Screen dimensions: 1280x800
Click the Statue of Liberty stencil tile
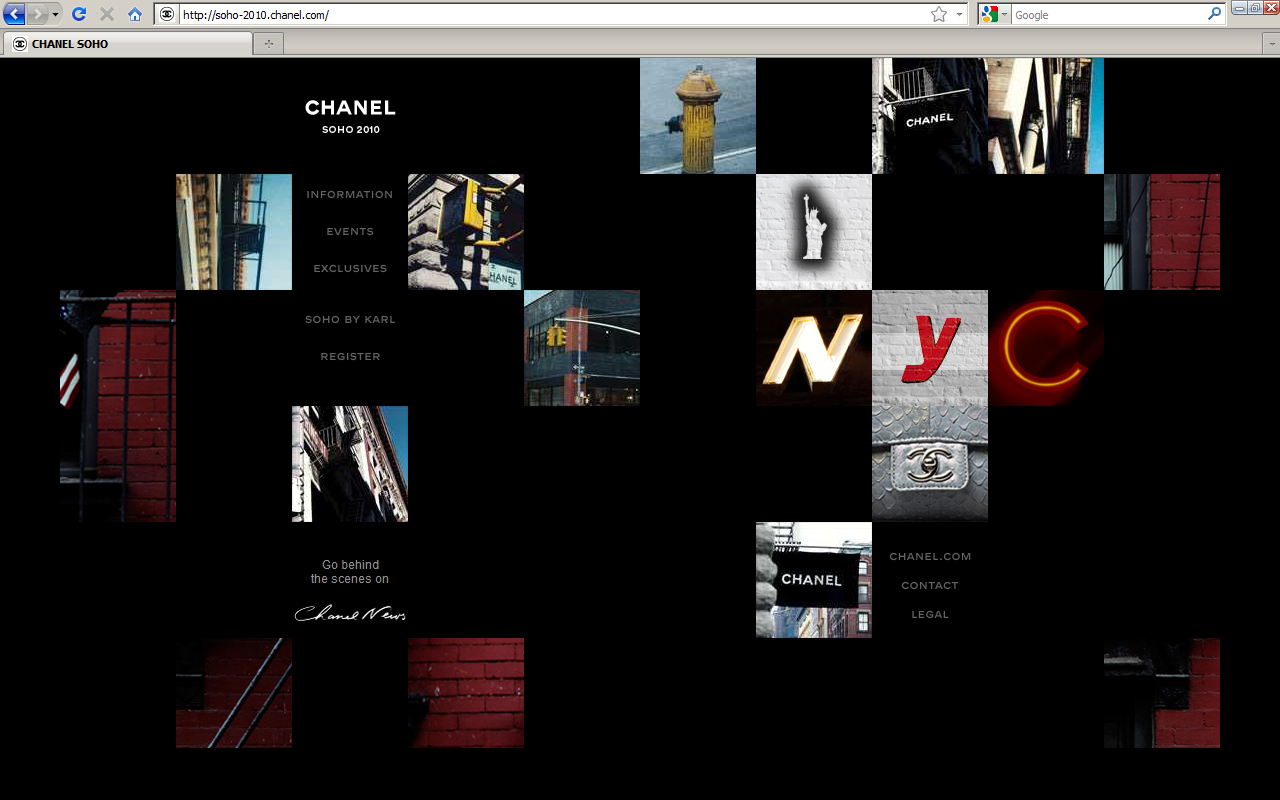click(814, 232)
